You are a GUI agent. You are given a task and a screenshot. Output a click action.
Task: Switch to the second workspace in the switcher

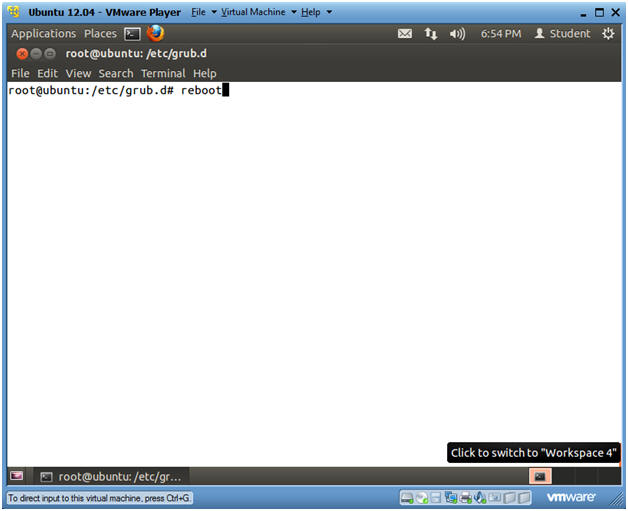click(564, 476)
